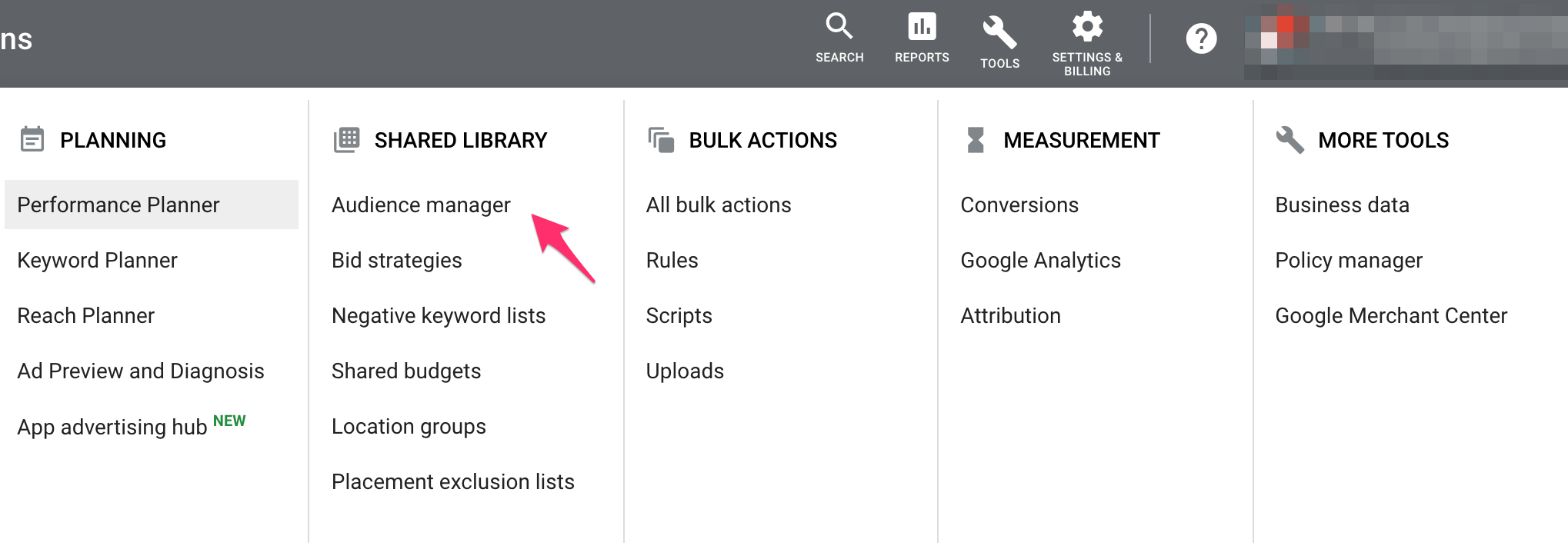Open Placement exclusion lists
Viewport: 1568px width, 549px height.
tap(453, 482)
